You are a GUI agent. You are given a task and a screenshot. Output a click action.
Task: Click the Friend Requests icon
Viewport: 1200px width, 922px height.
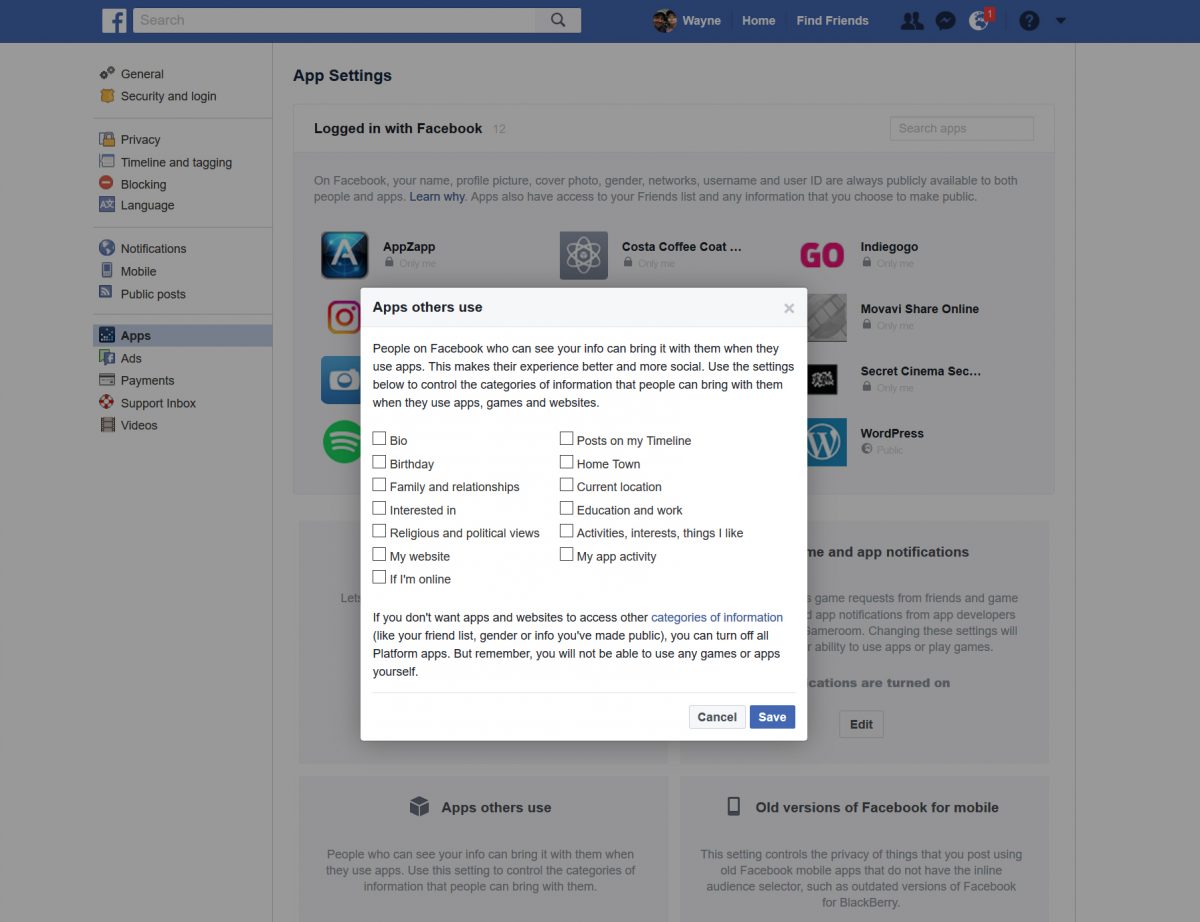click(911, 20)
